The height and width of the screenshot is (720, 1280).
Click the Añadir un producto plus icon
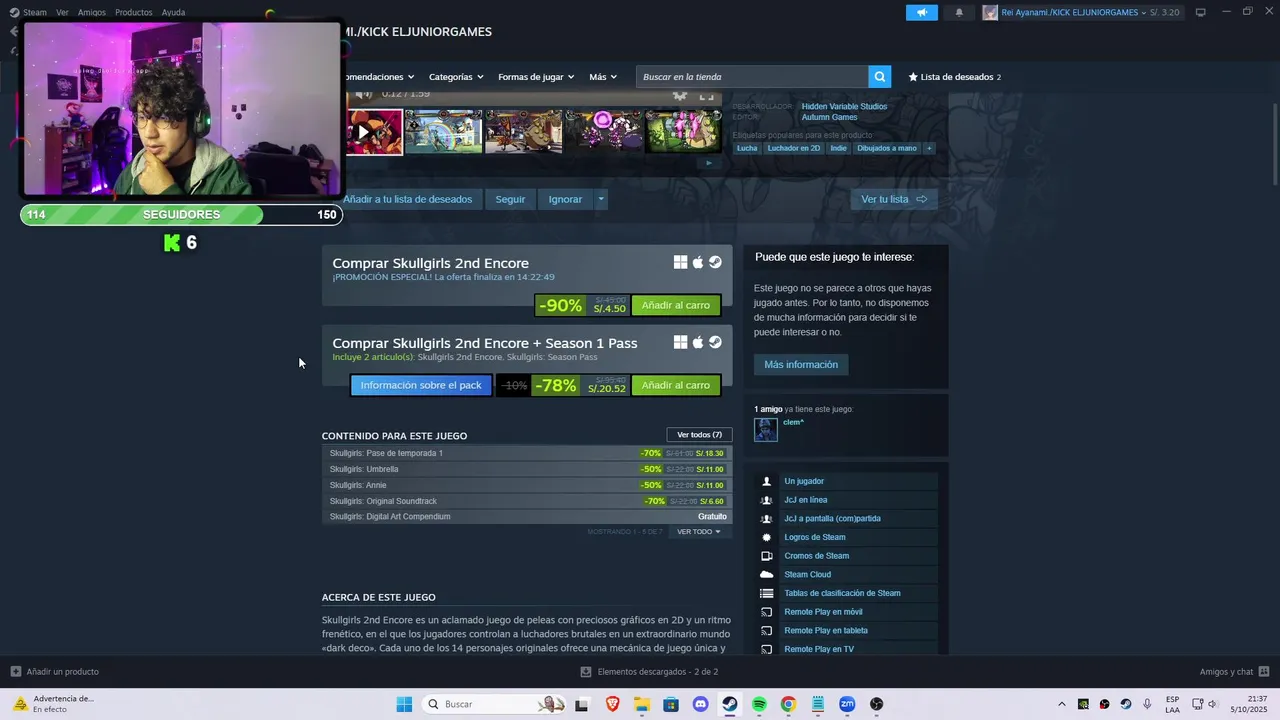(x=15, y=671)
